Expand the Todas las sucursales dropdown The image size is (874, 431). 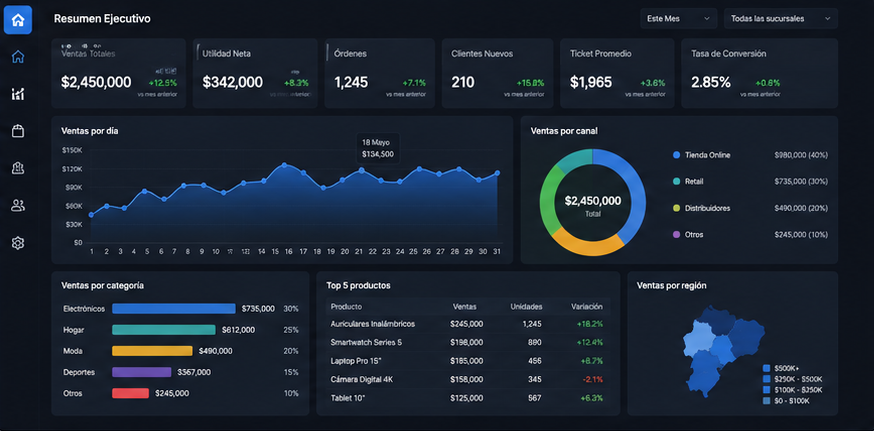[780, 18]
